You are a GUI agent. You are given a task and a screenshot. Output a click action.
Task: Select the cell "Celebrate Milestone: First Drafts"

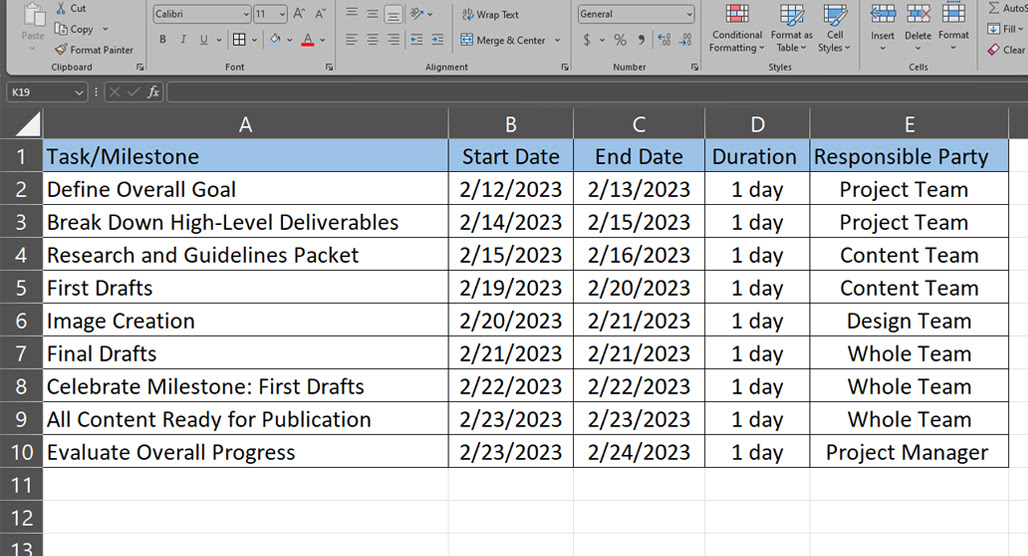pyautogui.click(x=246, y=386)
